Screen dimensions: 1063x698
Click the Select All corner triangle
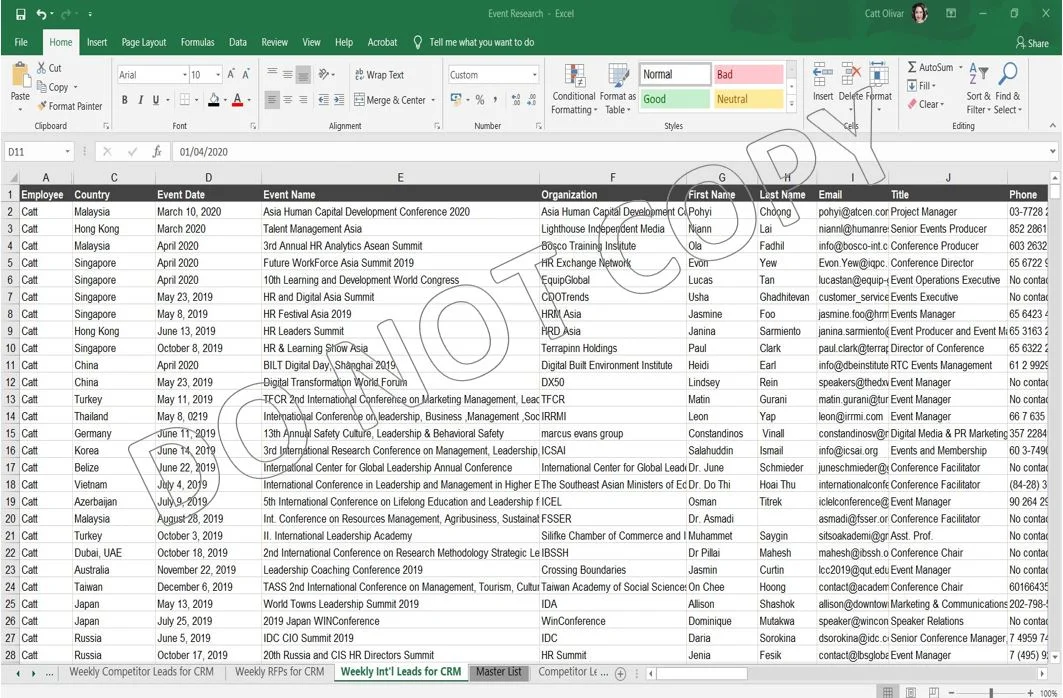[x=12, y=178]
